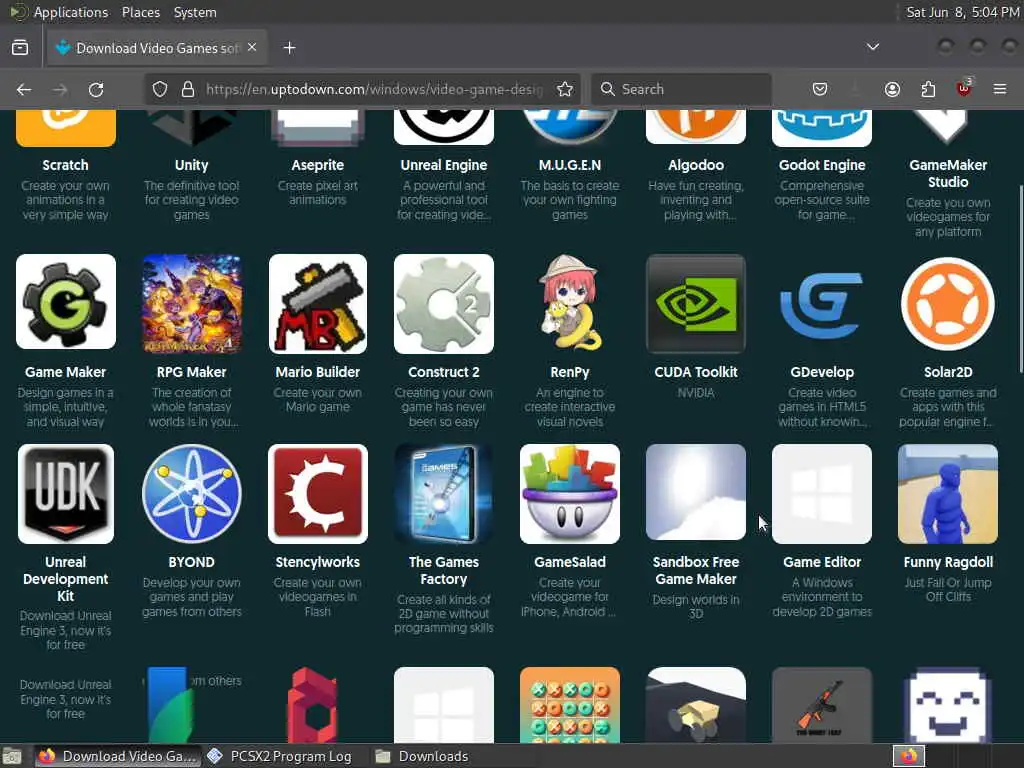Open the Game Maker gear icon
The image size is (1024, 768).
[66, 302]
